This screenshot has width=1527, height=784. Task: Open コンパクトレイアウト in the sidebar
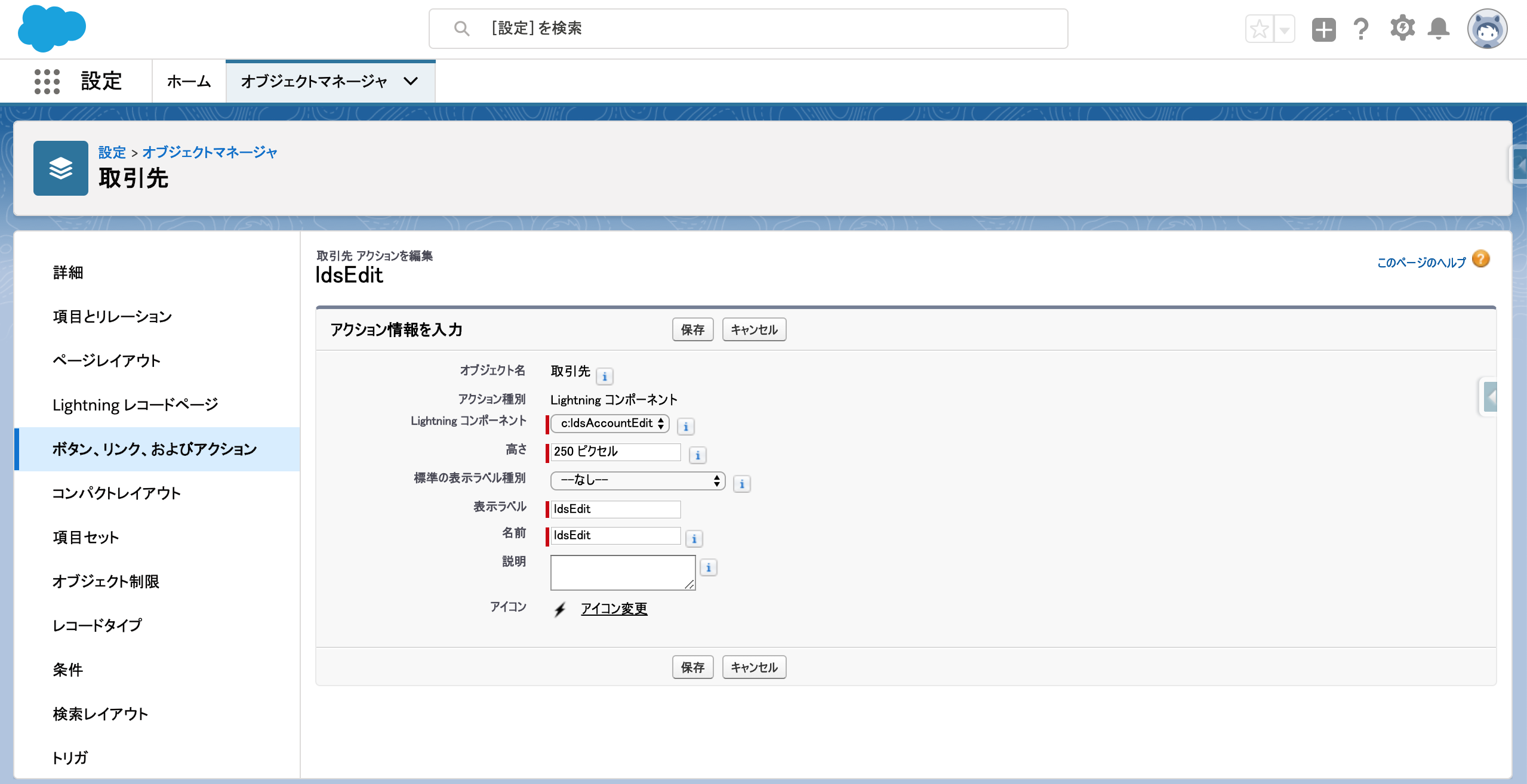click(x=156, y=493)
